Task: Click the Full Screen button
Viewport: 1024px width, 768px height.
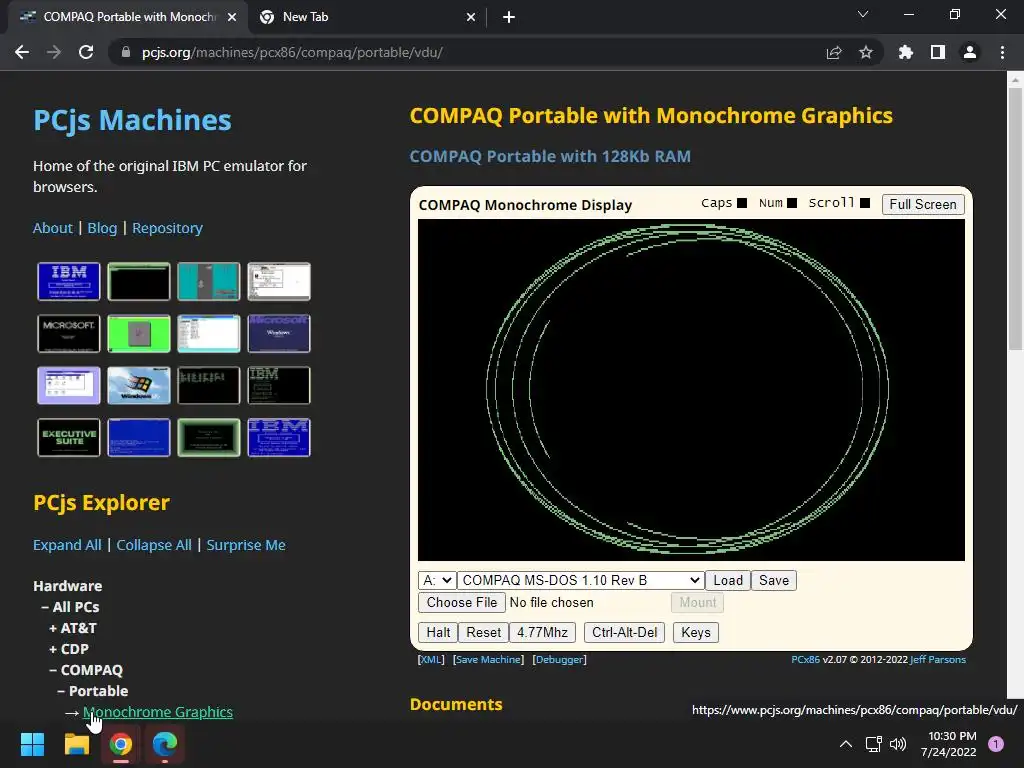Action: [923, 204]
